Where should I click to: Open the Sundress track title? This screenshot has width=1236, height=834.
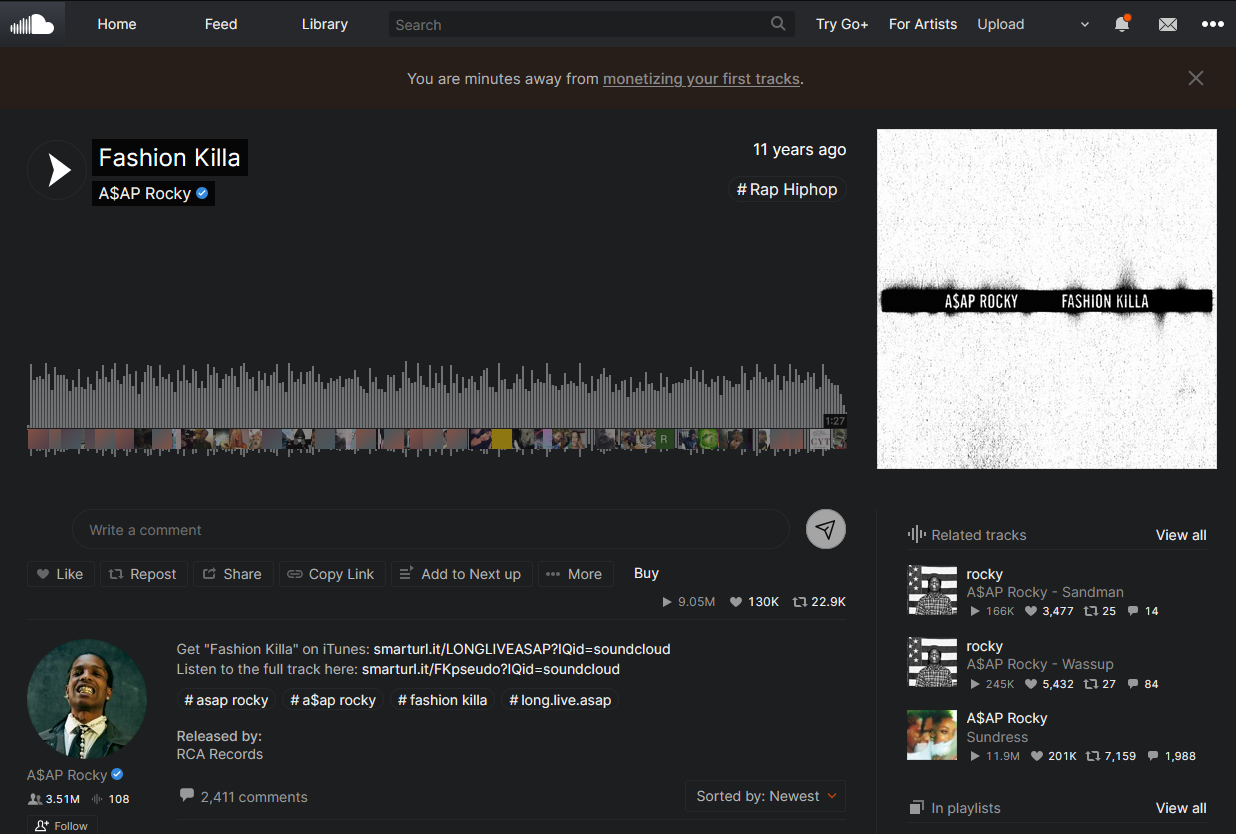tap(997, 737)
